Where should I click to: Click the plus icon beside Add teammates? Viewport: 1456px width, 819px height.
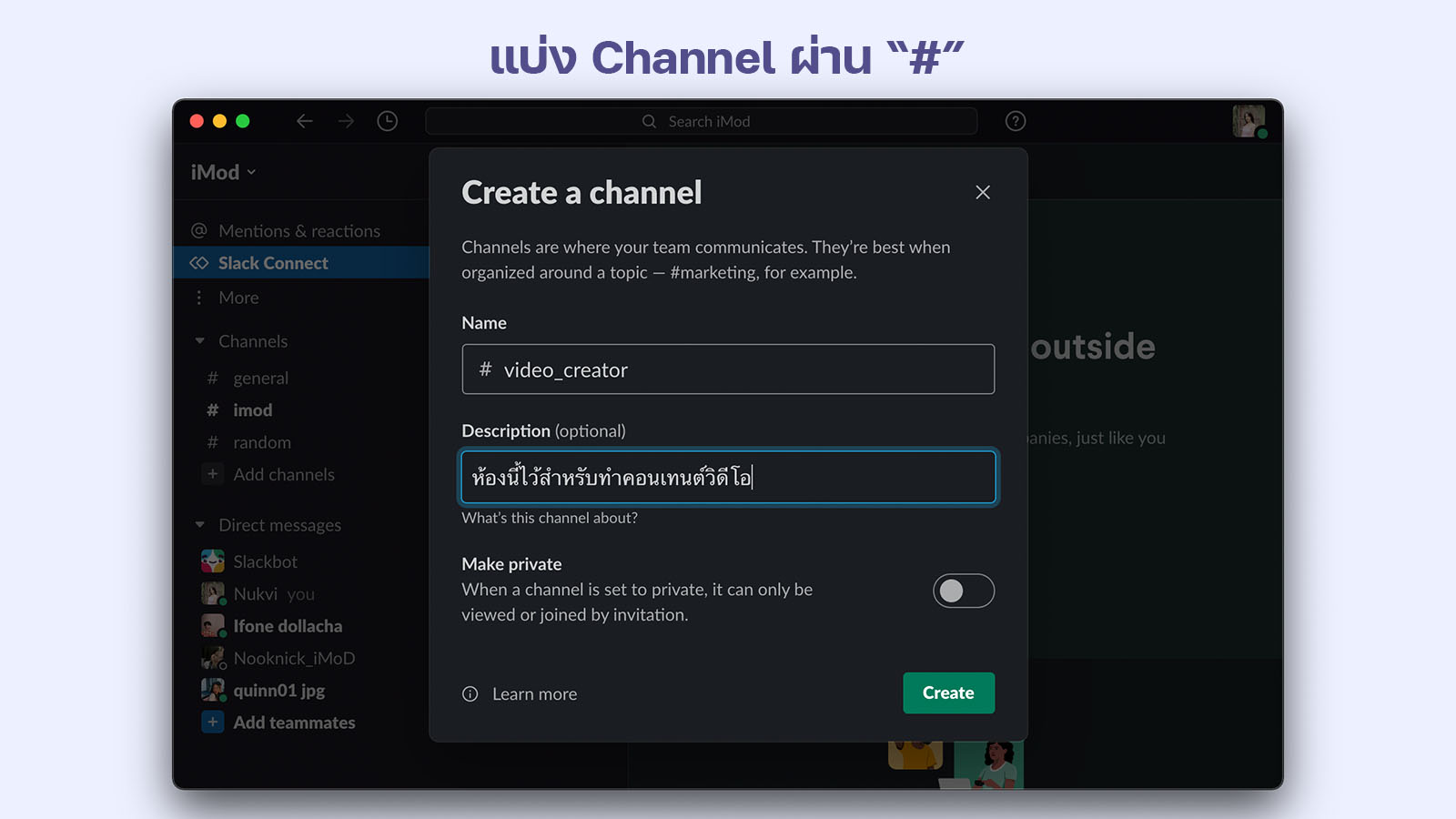(212, 723)
